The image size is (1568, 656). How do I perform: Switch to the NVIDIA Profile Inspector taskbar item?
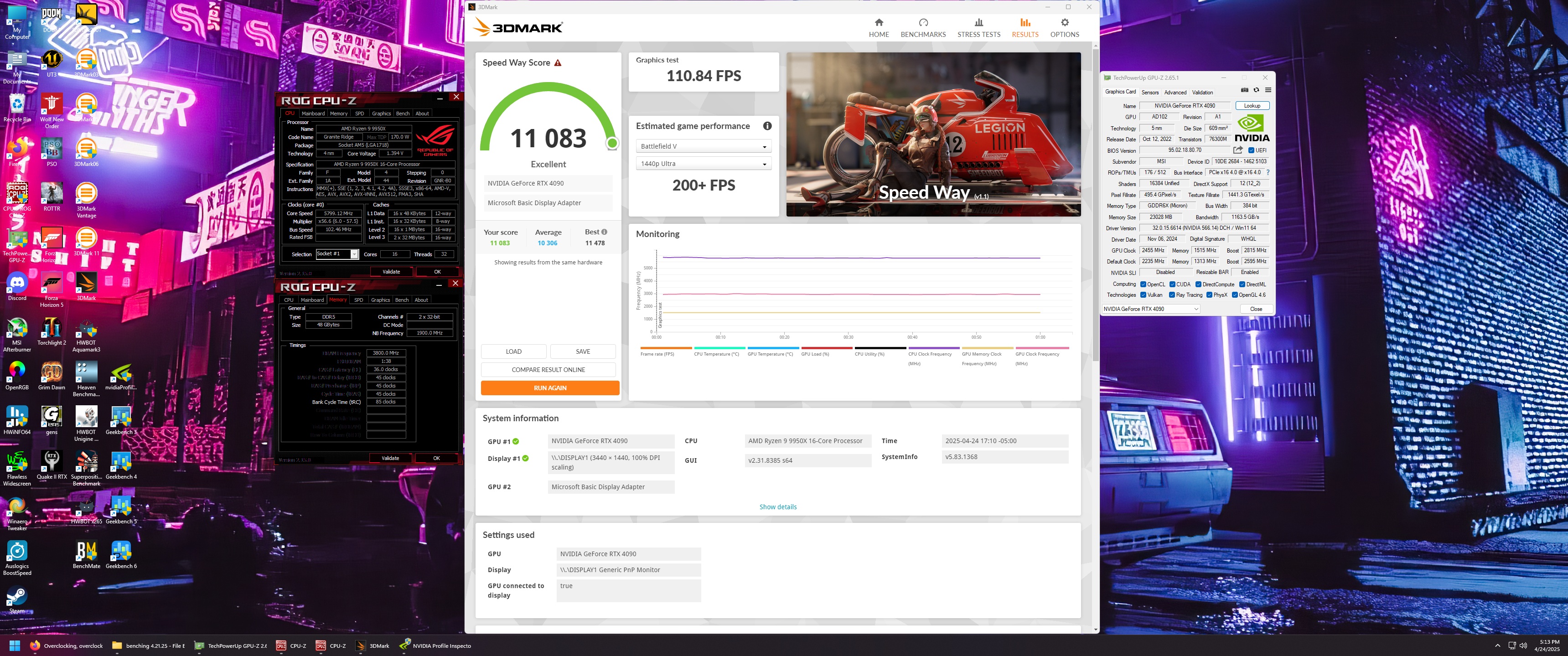436,646
